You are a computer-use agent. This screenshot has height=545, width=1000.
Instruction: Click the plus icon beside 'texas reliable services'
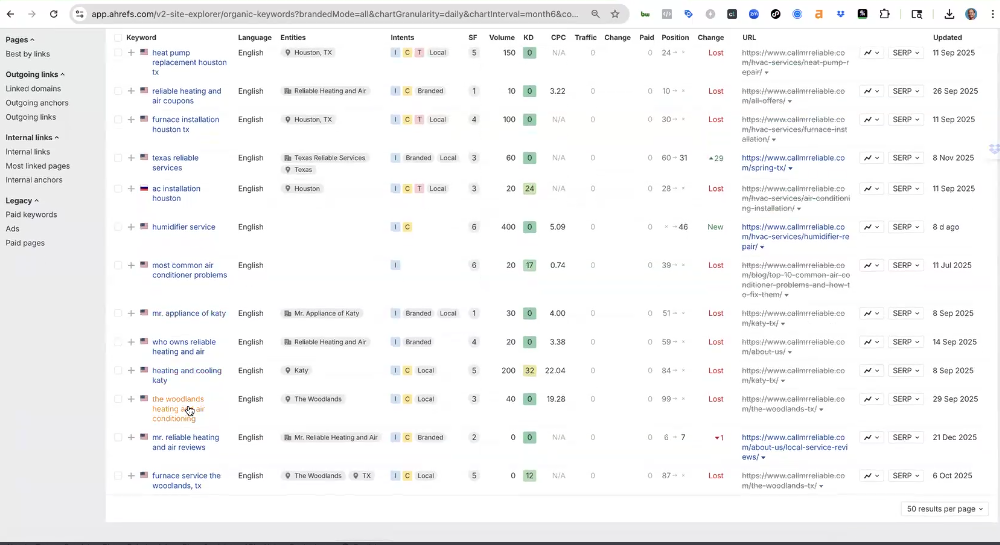(x=131, y=158)
